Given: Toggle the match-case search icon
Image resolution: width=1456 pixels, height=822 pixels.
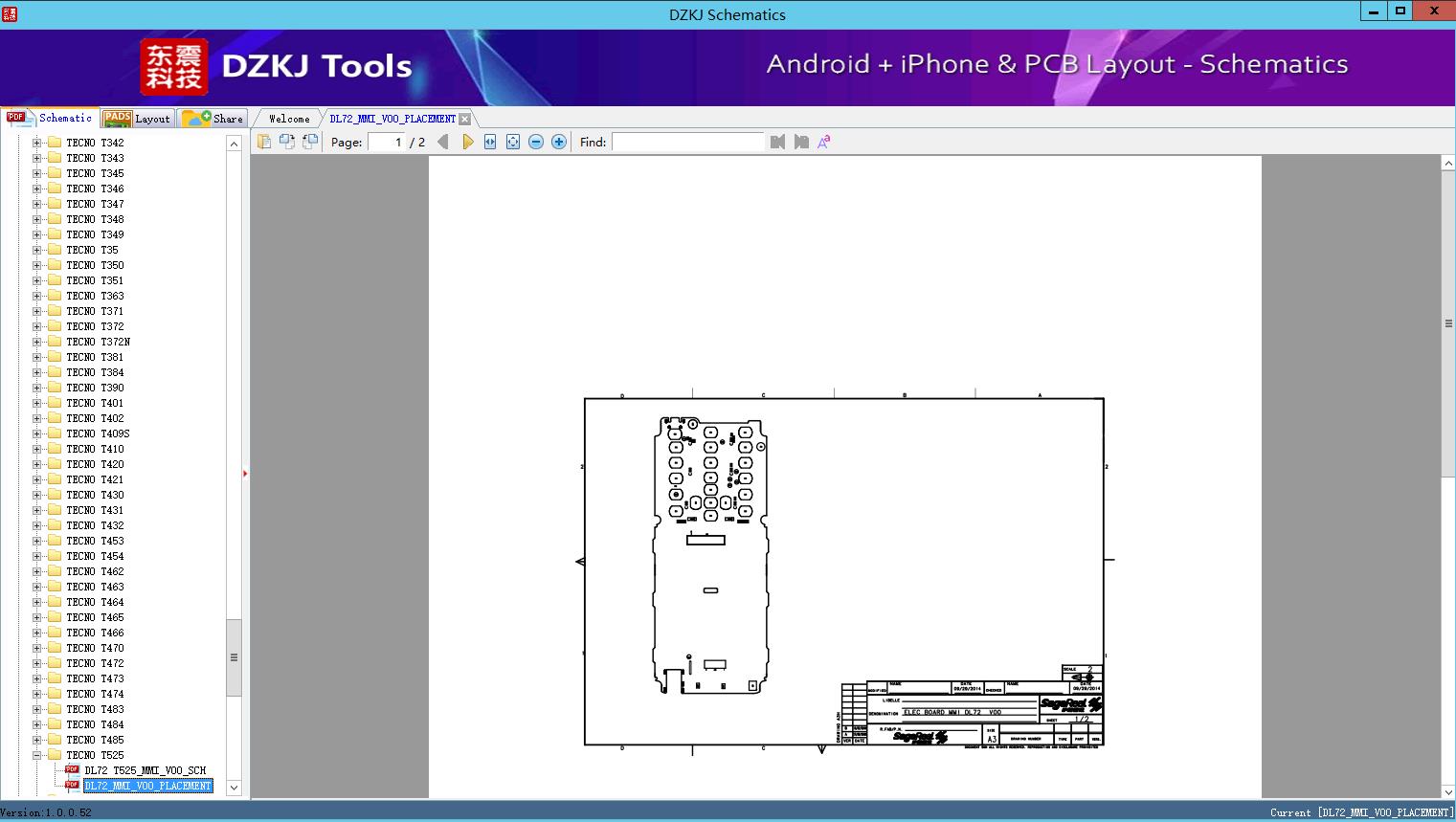Looking at the screenshot, I should [824, 142].
